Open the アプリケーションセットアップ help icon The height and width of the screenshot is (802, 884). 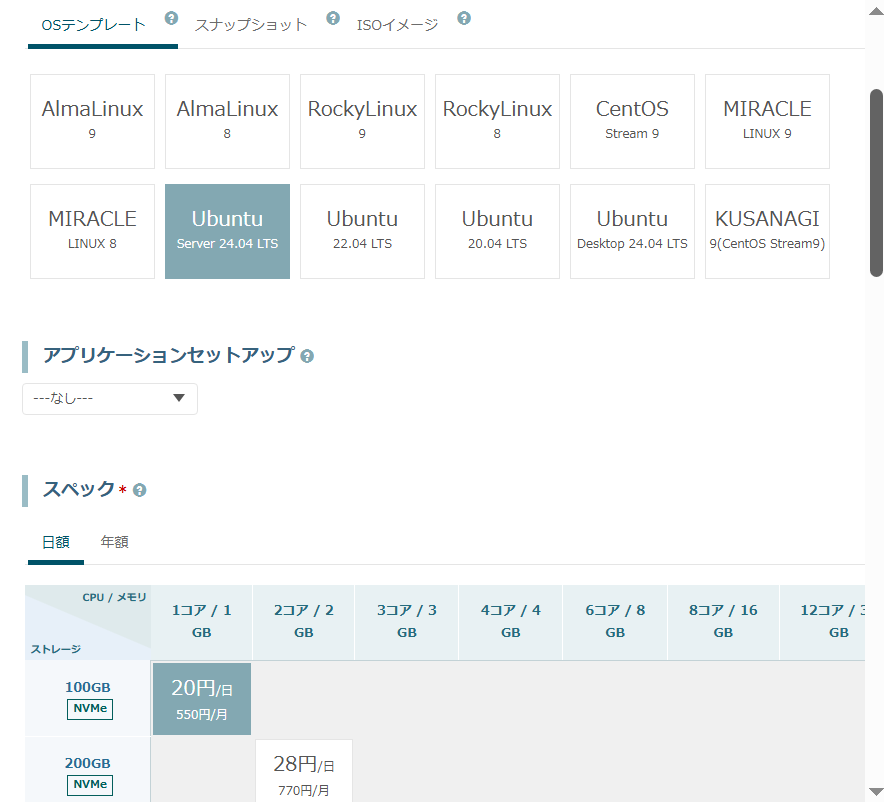[307, 356]
